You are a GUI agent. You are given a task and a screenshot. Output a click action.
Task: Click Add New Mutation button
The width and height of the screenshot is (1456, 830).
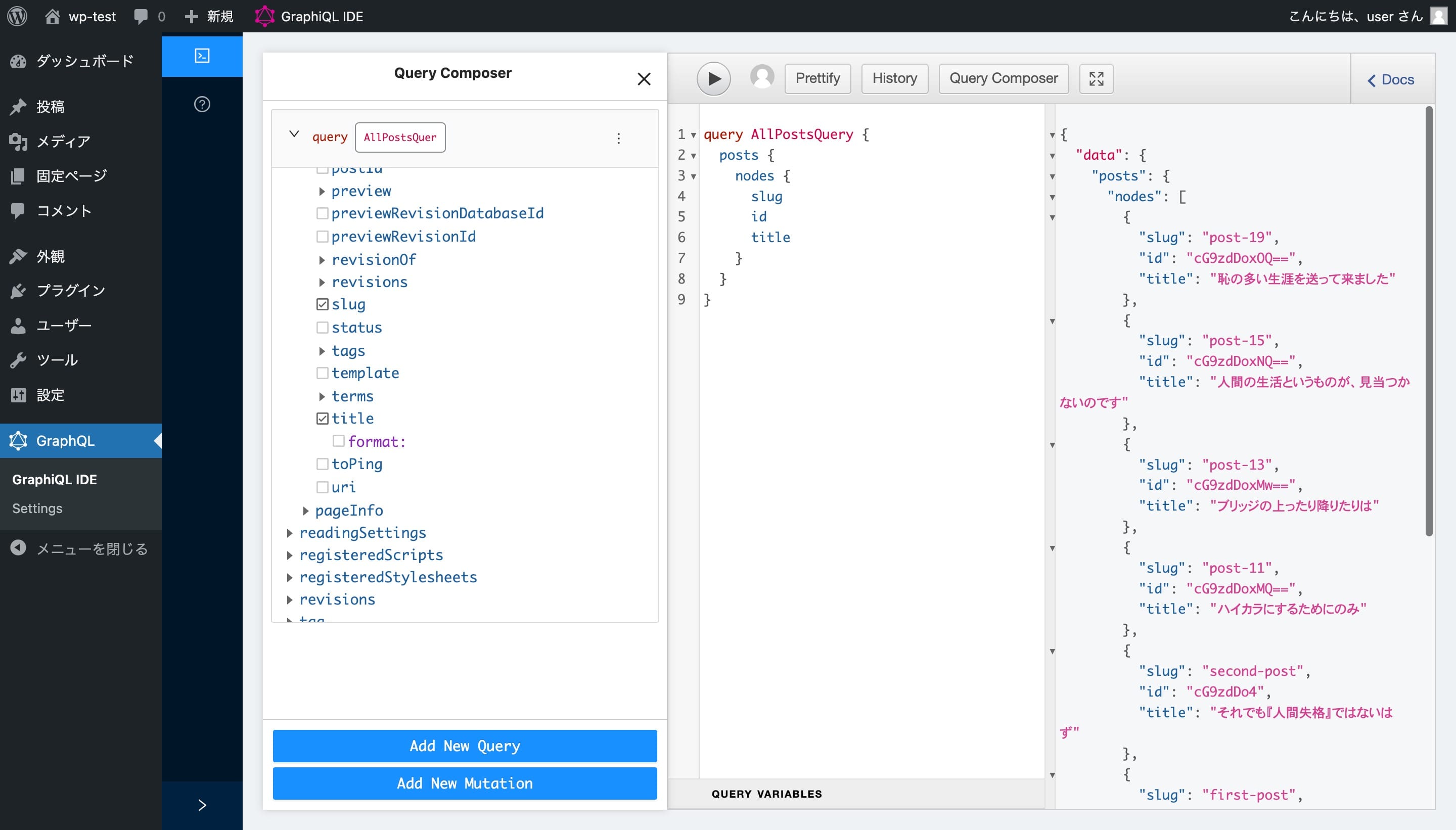[464, 783]
